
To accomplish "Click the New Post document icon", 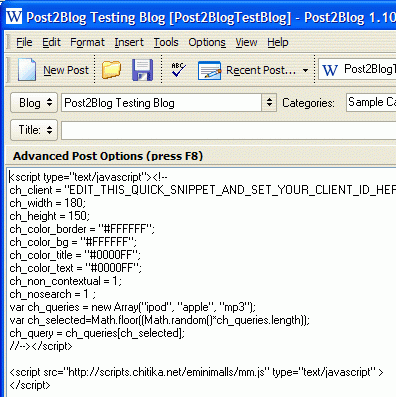I will [x=27, y=70].
